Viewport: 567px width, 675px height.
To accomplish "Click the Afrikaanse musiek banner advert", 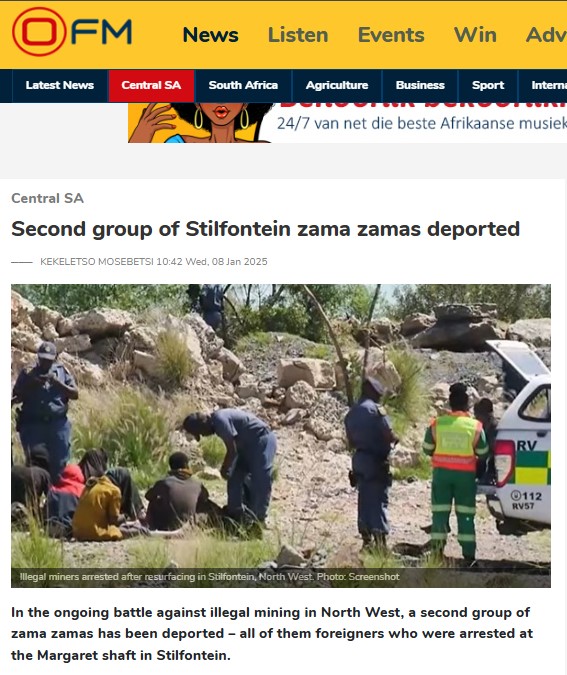I will point(347,123).
